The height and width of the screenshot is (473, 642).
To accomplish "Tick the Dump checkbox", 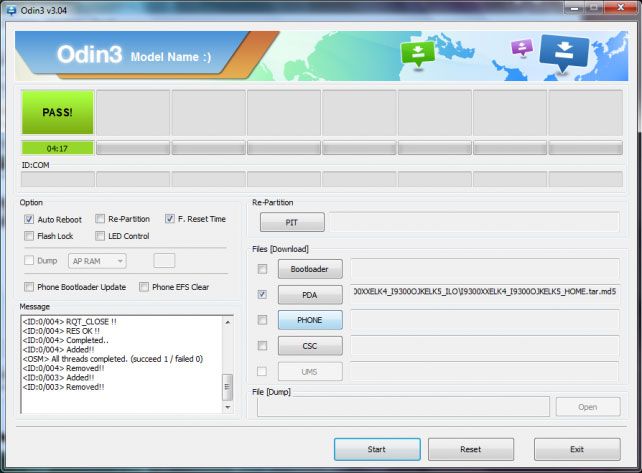I will (29, 260).
